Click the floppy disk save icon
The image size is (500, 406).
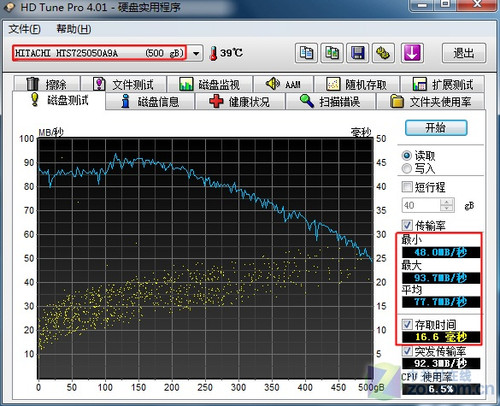point(357,53)
